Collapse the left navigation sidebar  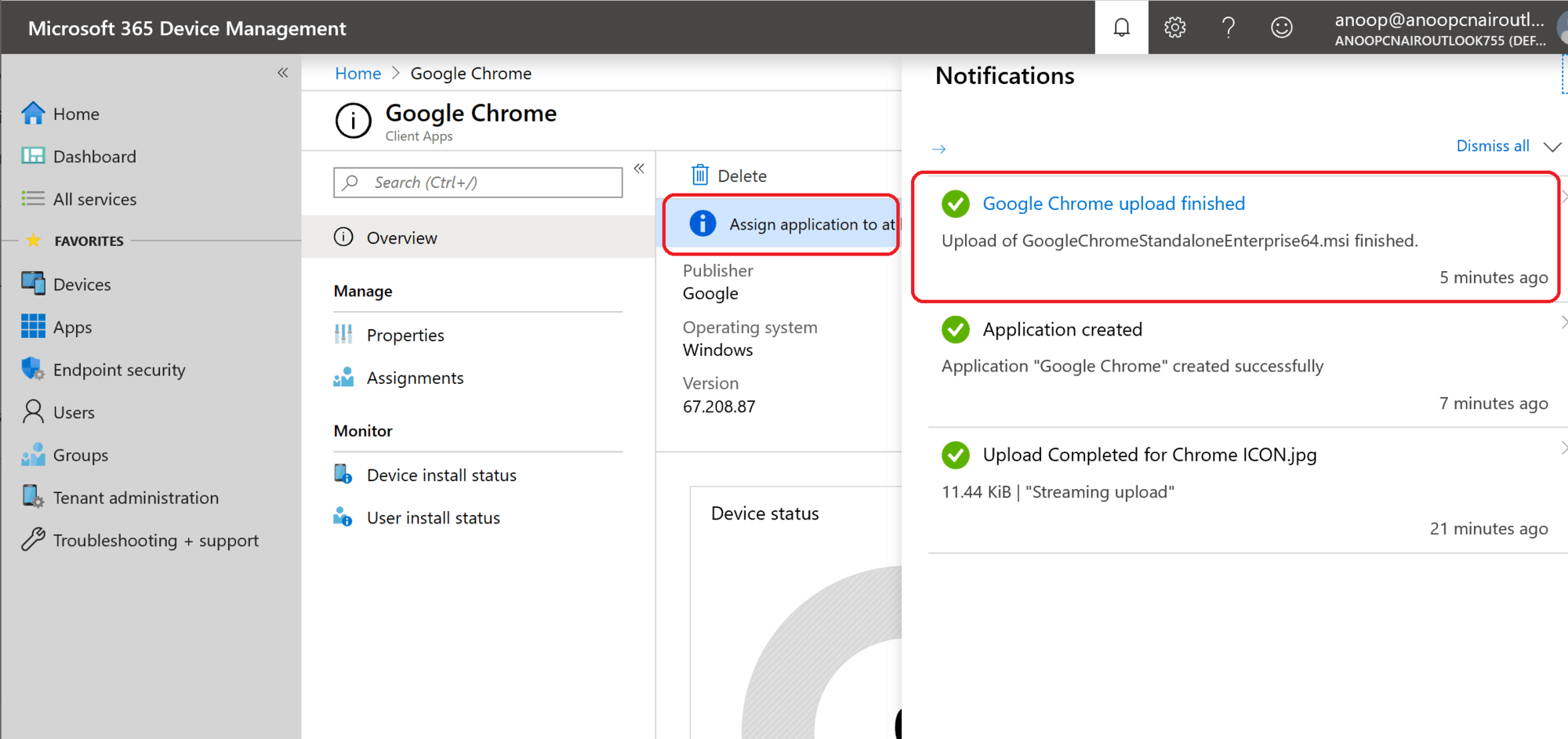[x=283, y=73]
